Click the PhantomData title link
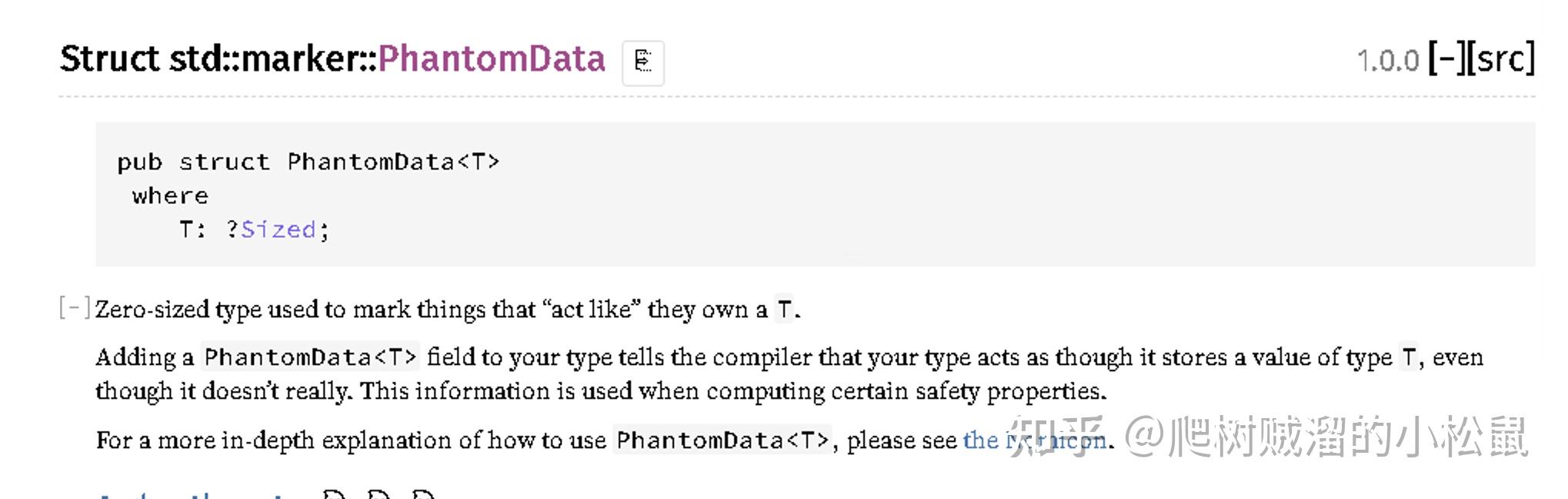This screenshot has height=499, width=1568. click(492, 58)
